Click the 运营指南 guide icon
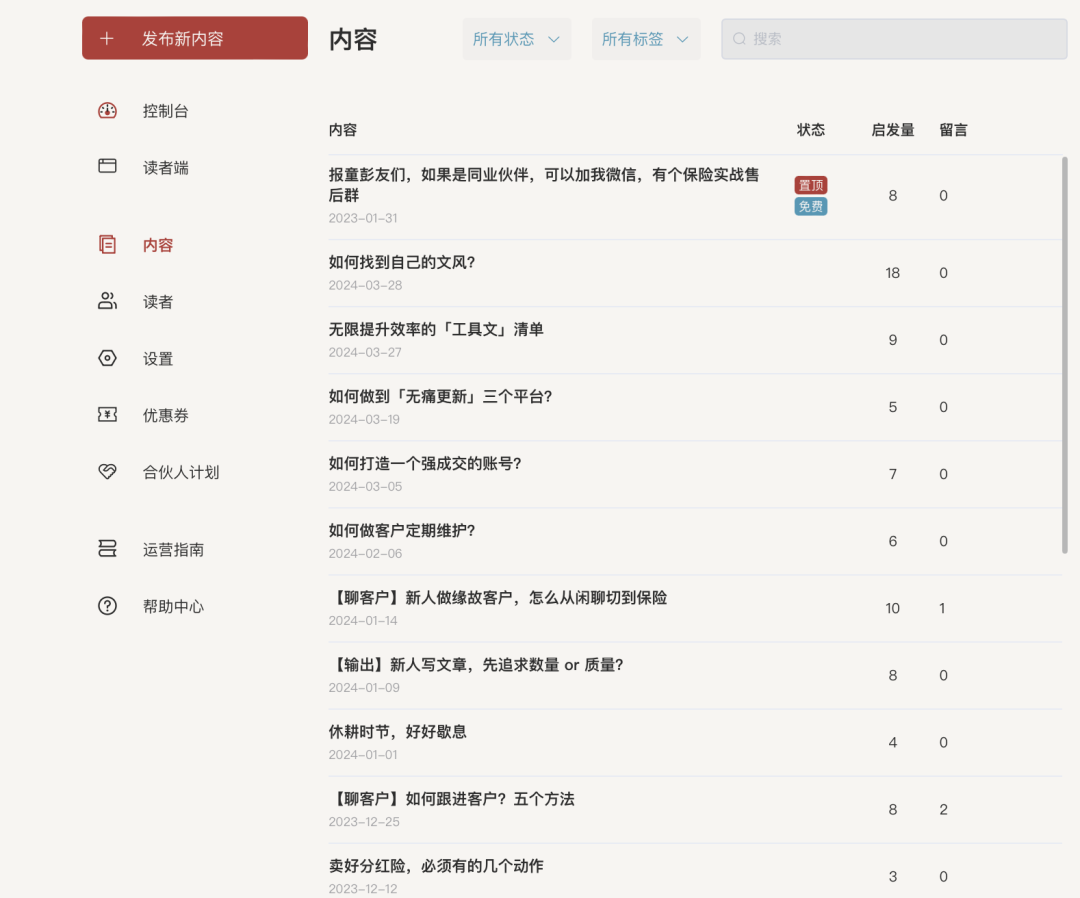The width and height of the screenshot is (1080, 898). click(107, 549)
